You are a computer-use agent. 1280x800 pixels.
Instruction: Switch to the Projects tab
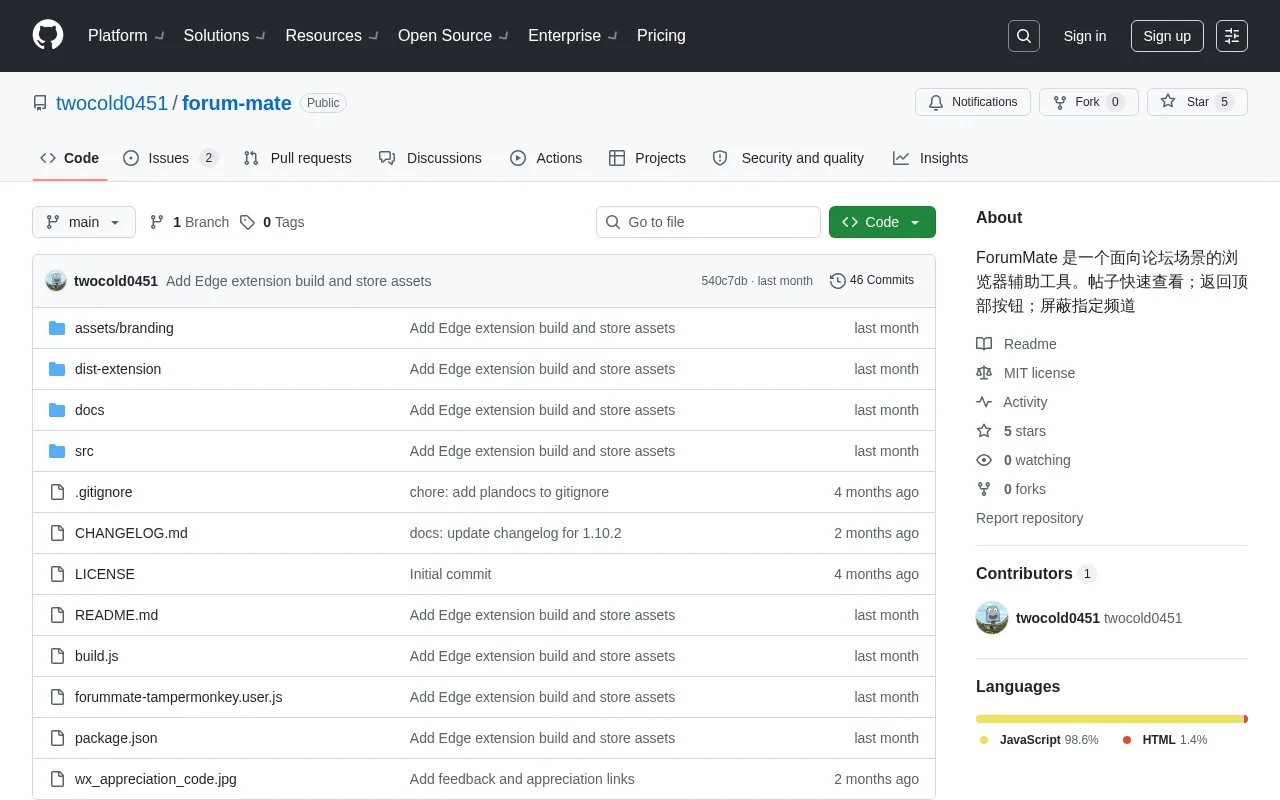pyautogui.click(x=647, y=158)
